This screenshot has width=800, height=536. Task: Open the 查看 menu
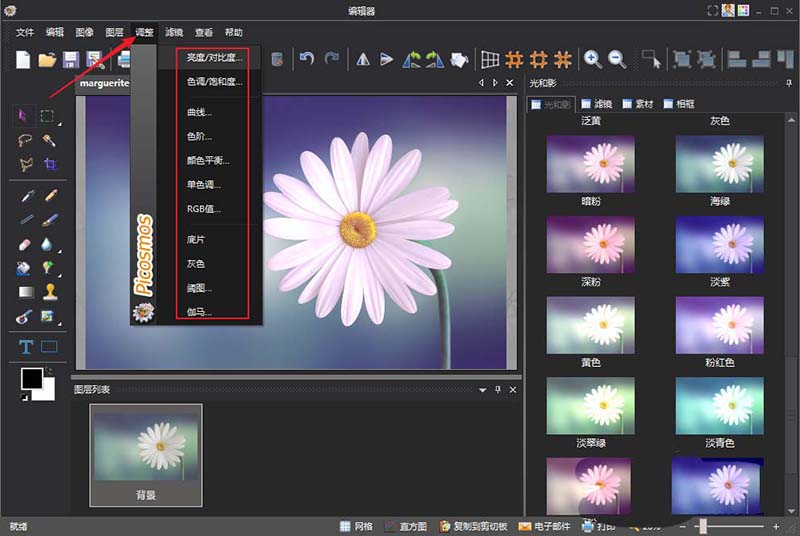tap(204, 32)
